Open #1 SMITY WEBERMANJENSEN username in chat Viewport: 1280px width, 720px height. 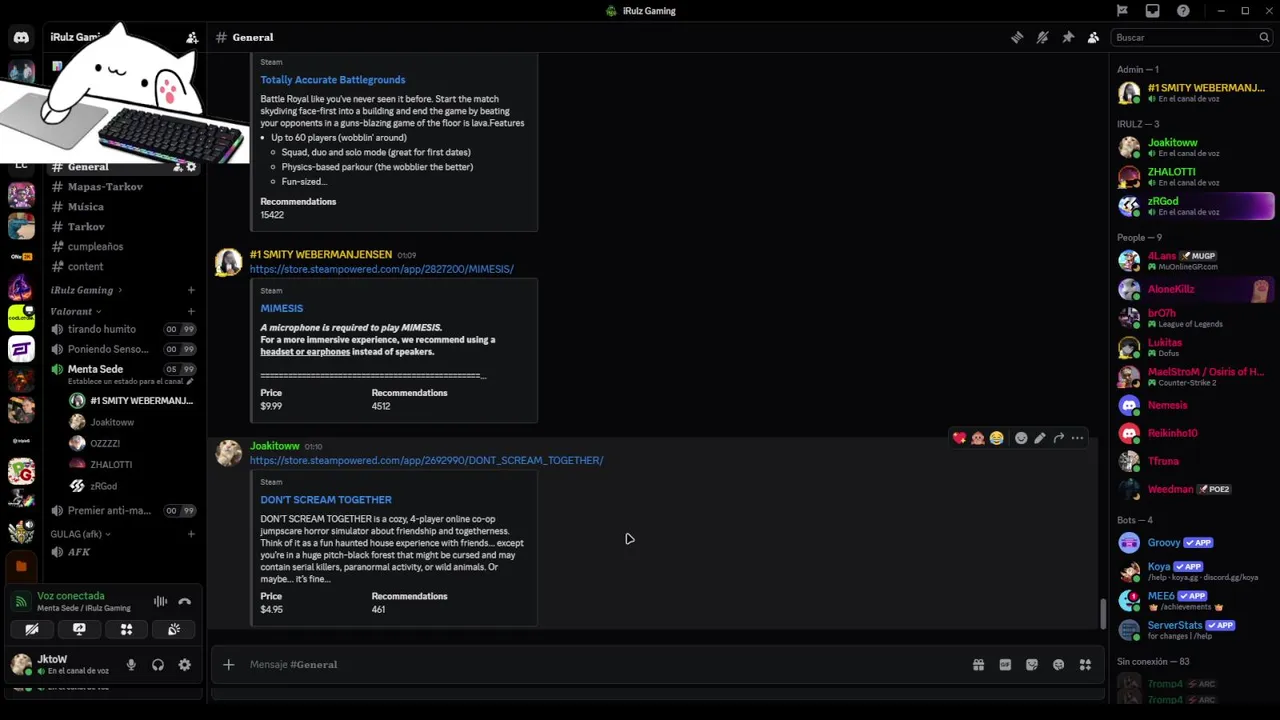(320, 254)
